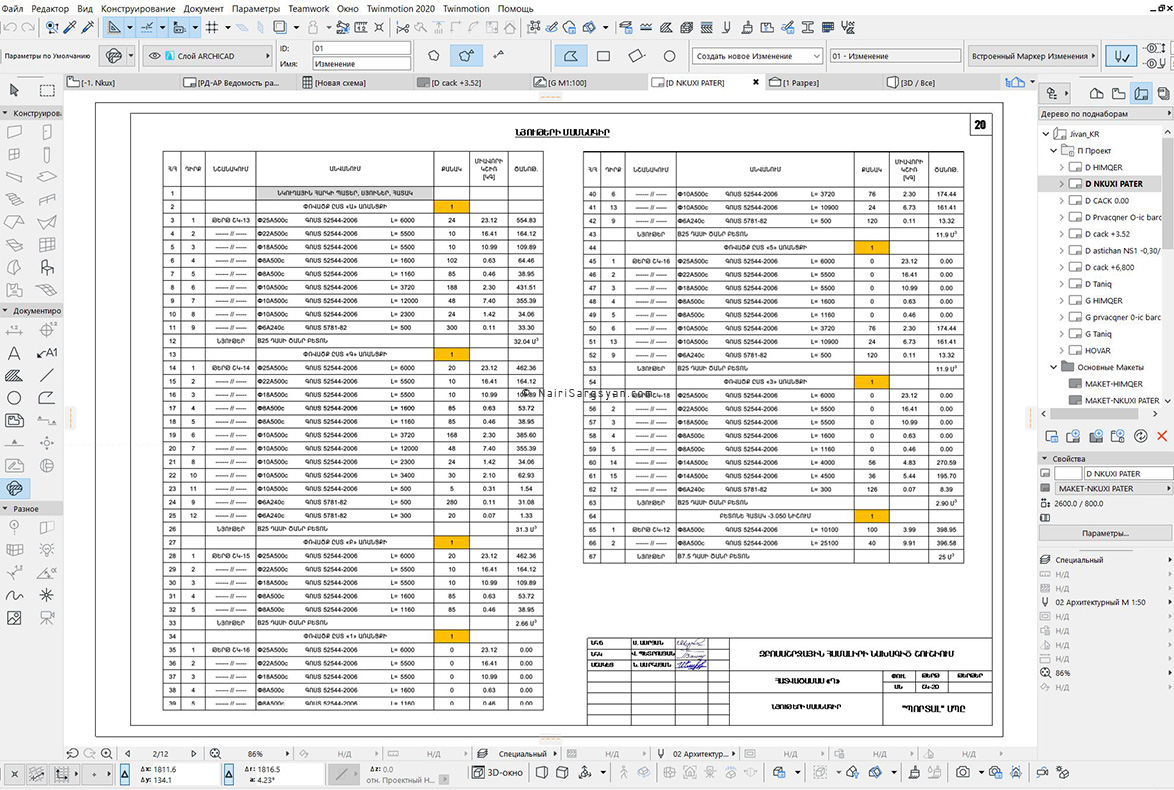Viewport: 1174px width, 790px height.
Task: Select circle geometry method
Action: point(669,55)
